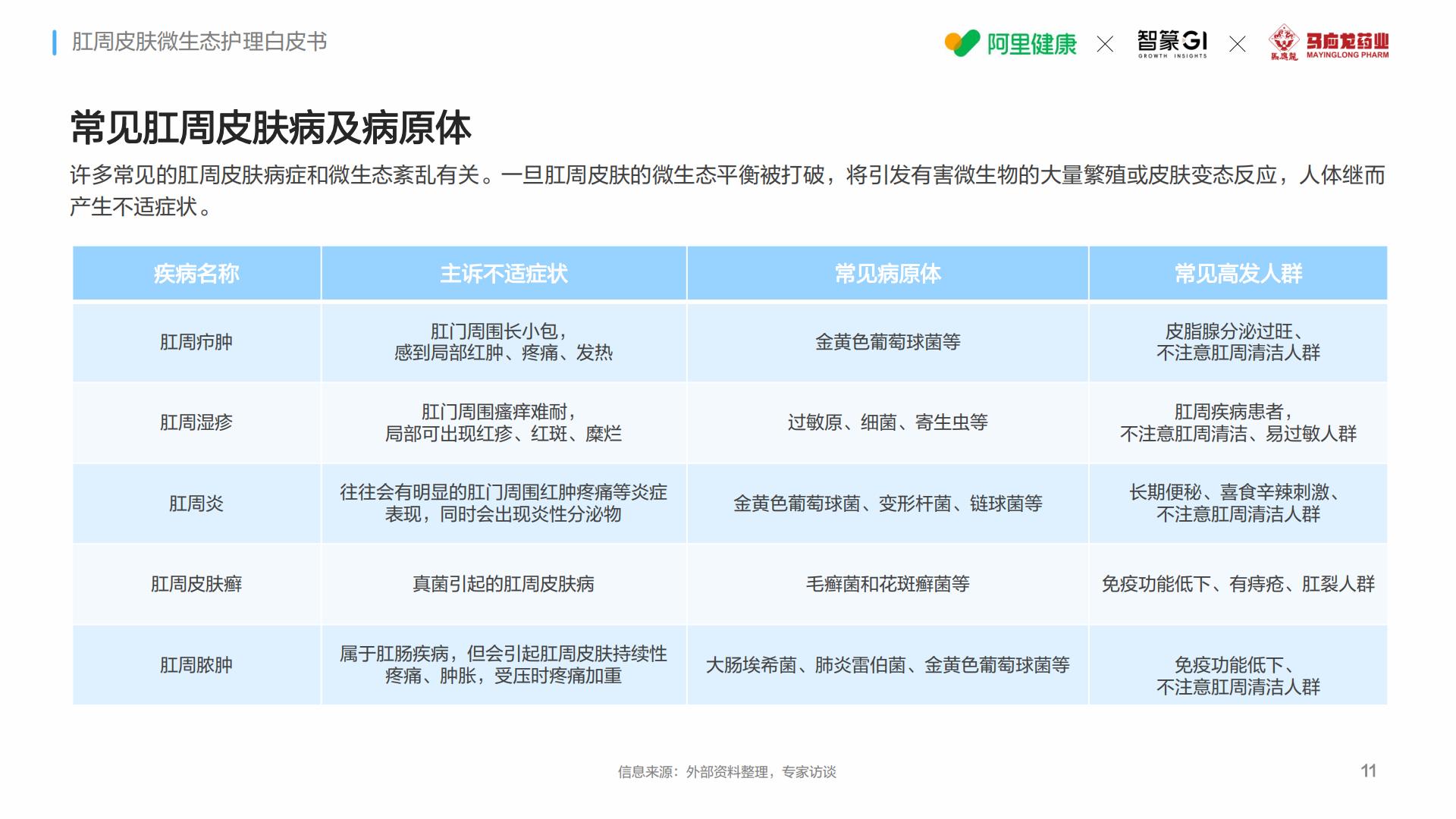Click the source note 信息来源：外部资料整理，专家访谈
Screen dimensions: 1456x819
tap(726, 772)
